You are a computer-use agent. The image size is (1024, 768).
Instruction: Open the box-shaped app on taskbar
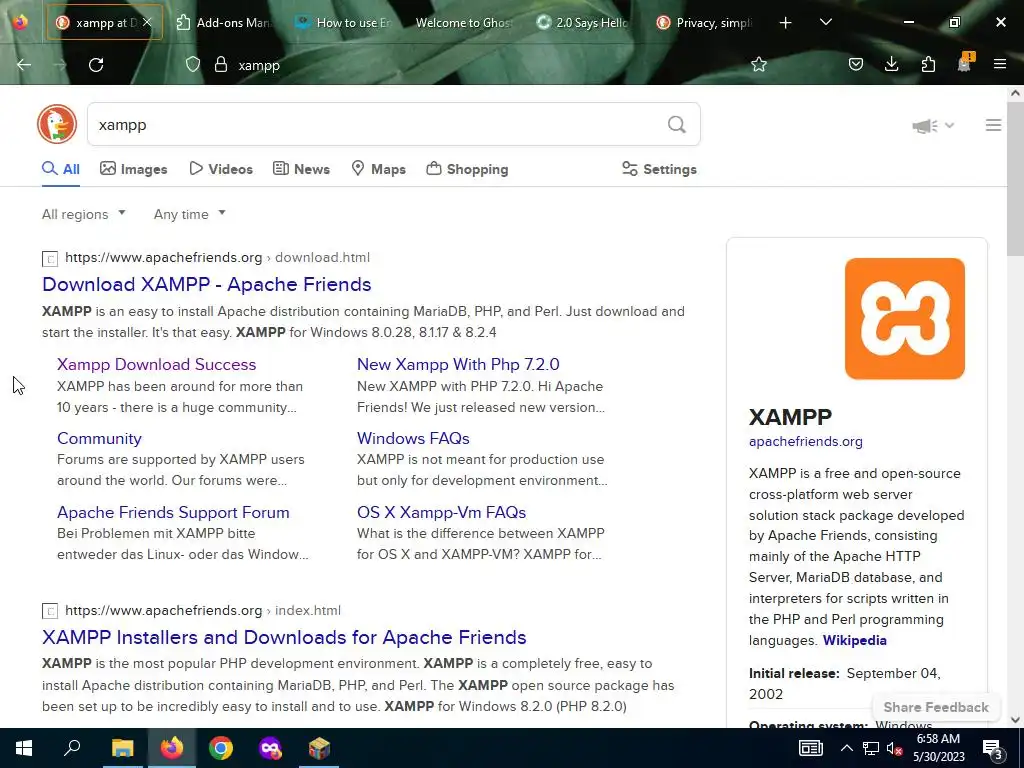click(319, 748)
